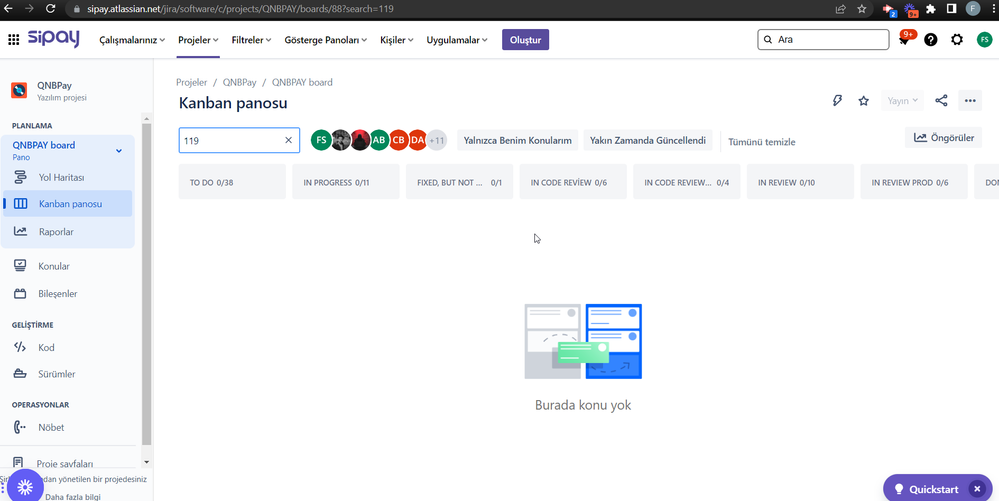Viewport: 999px width, 501px height.
Task: Expand the QNBPAY board switcher chevron
Action: pos(119,150)
